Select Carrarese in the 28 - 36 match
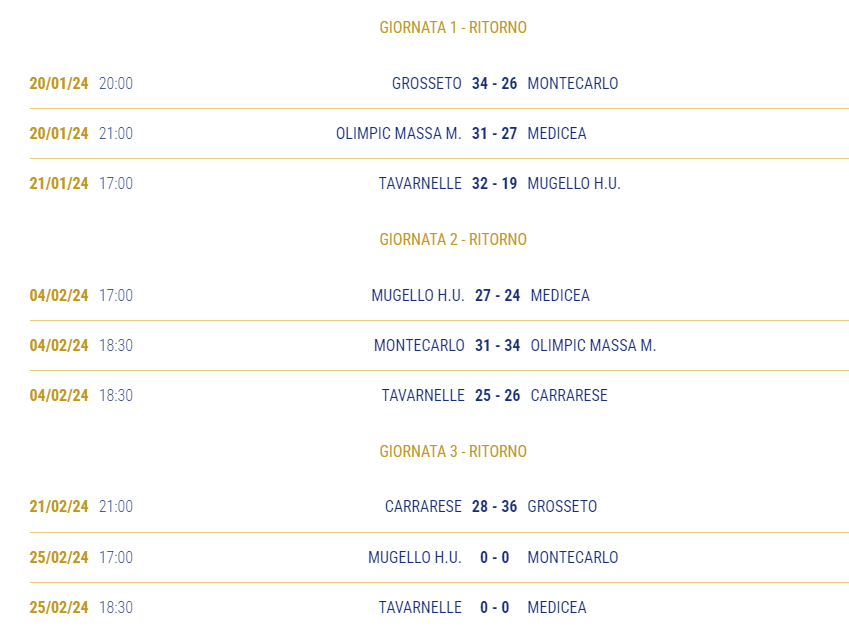This screenshot has height=634, width=849. [x=423, y=506]
